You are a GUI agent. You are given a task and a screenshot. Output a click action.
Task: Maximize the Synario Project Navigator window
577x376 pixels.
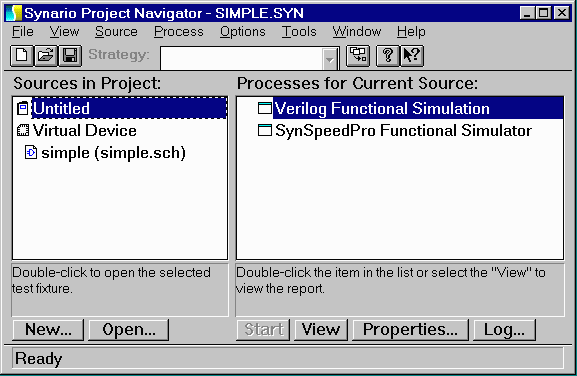(544, 13)
